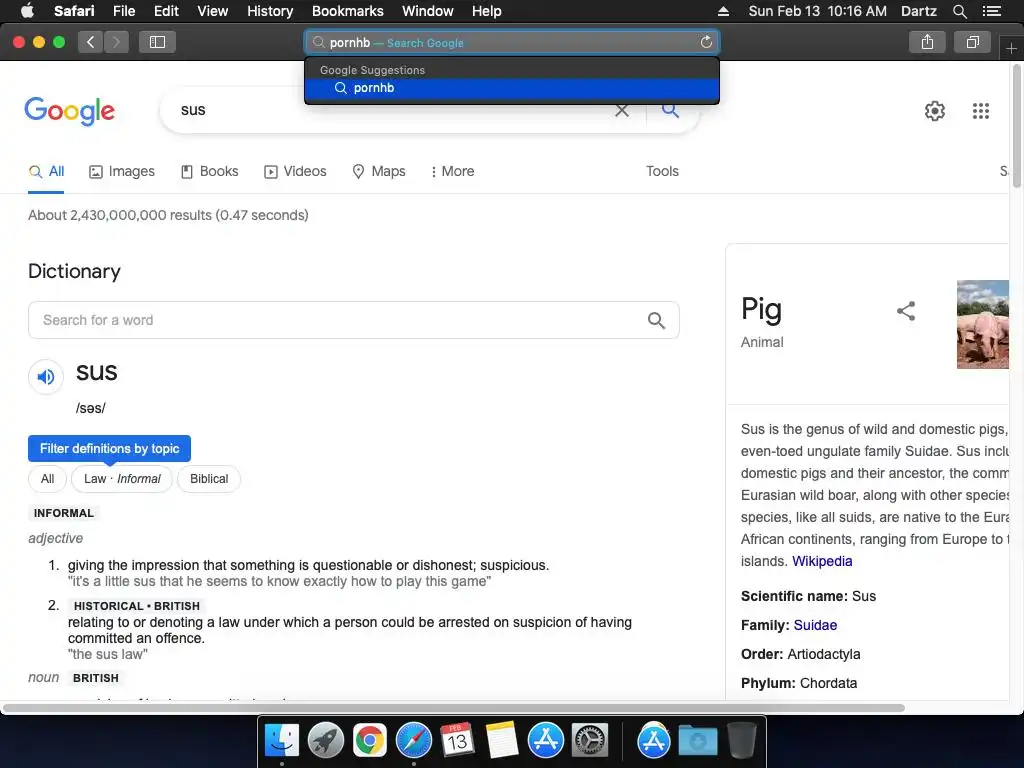Select the Law Informal filter chip
Screen dimensions: 1024x768
pyautogui.click(x=122, y=479)
